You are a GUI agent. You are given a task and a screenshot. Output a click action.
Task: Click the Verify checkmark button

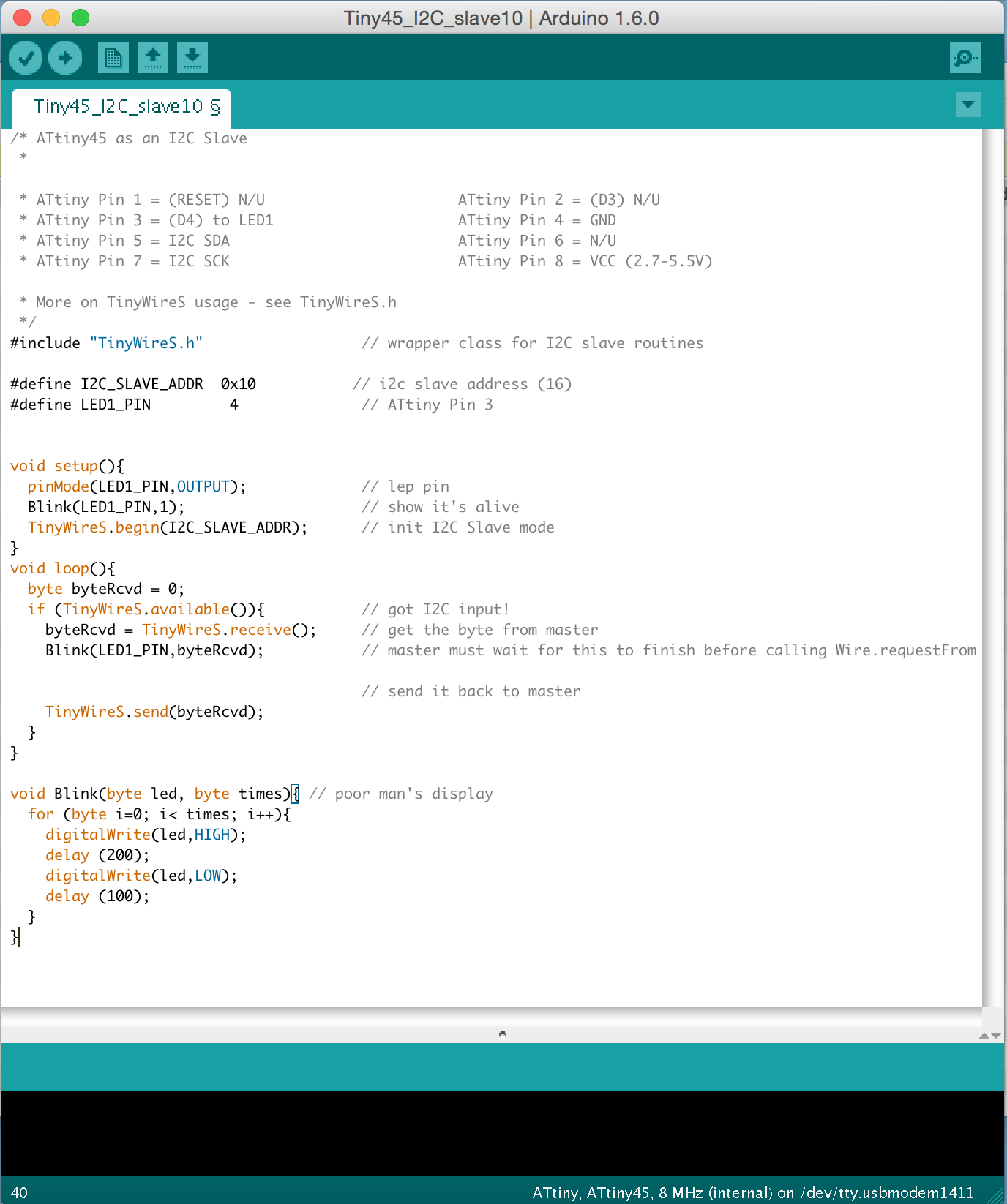click(x=26, y=58)
